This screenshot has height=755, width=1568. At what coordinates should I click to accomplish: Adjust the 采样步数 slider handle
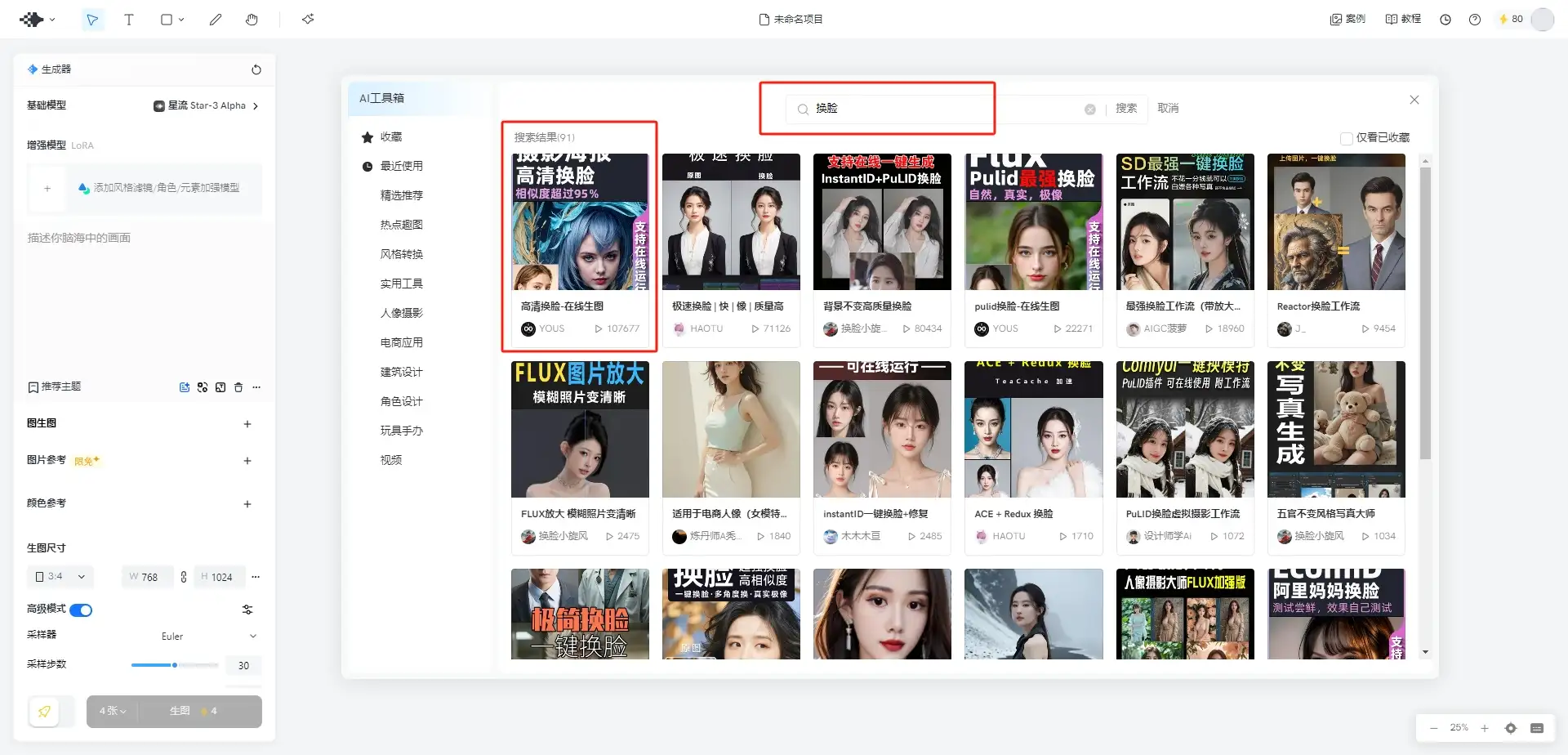point(175,665)
